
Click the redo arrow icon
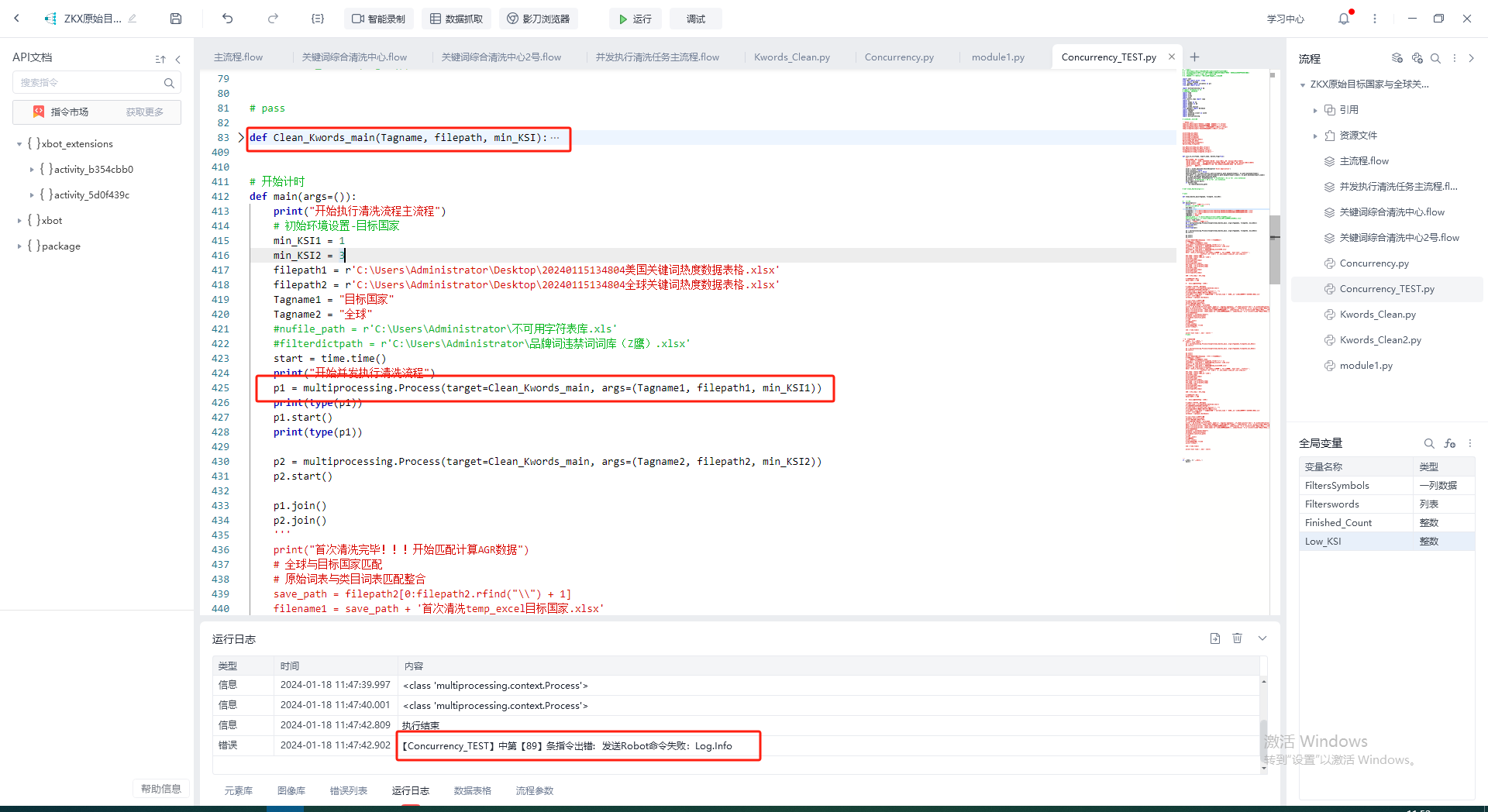pyautogui.click(x=273, y=19)
